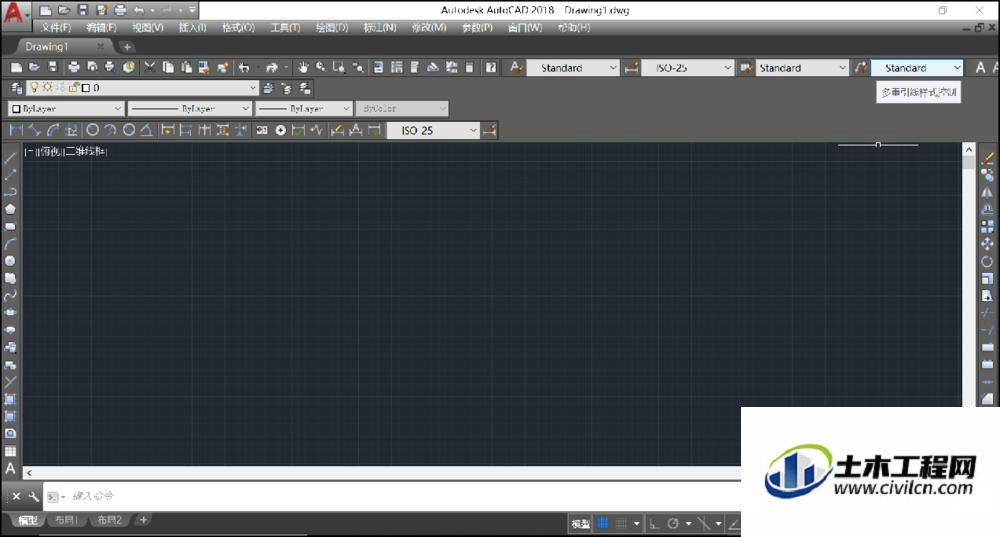Toggle grid display in the status bar

tap(603, 524)
